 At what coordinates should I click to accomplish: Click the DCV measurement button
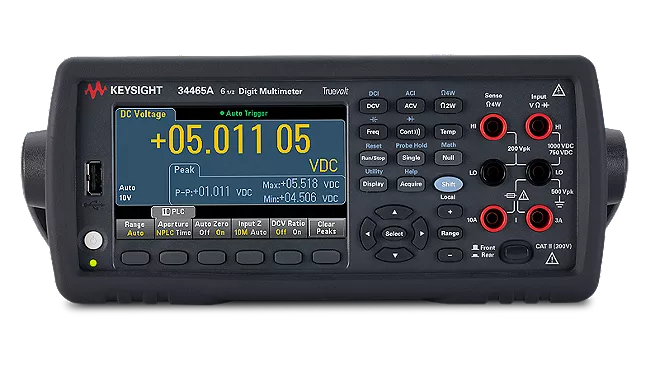click(x=373, y=106)
